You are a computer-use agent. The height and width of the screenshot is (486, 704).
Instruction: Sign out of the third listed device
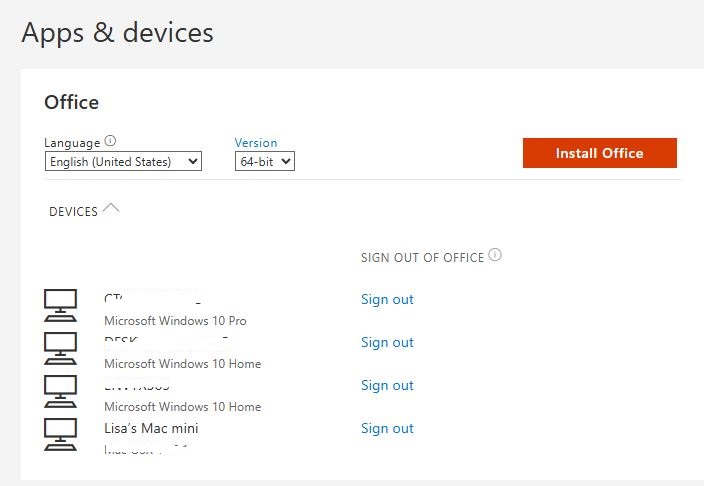coord(387,385)
